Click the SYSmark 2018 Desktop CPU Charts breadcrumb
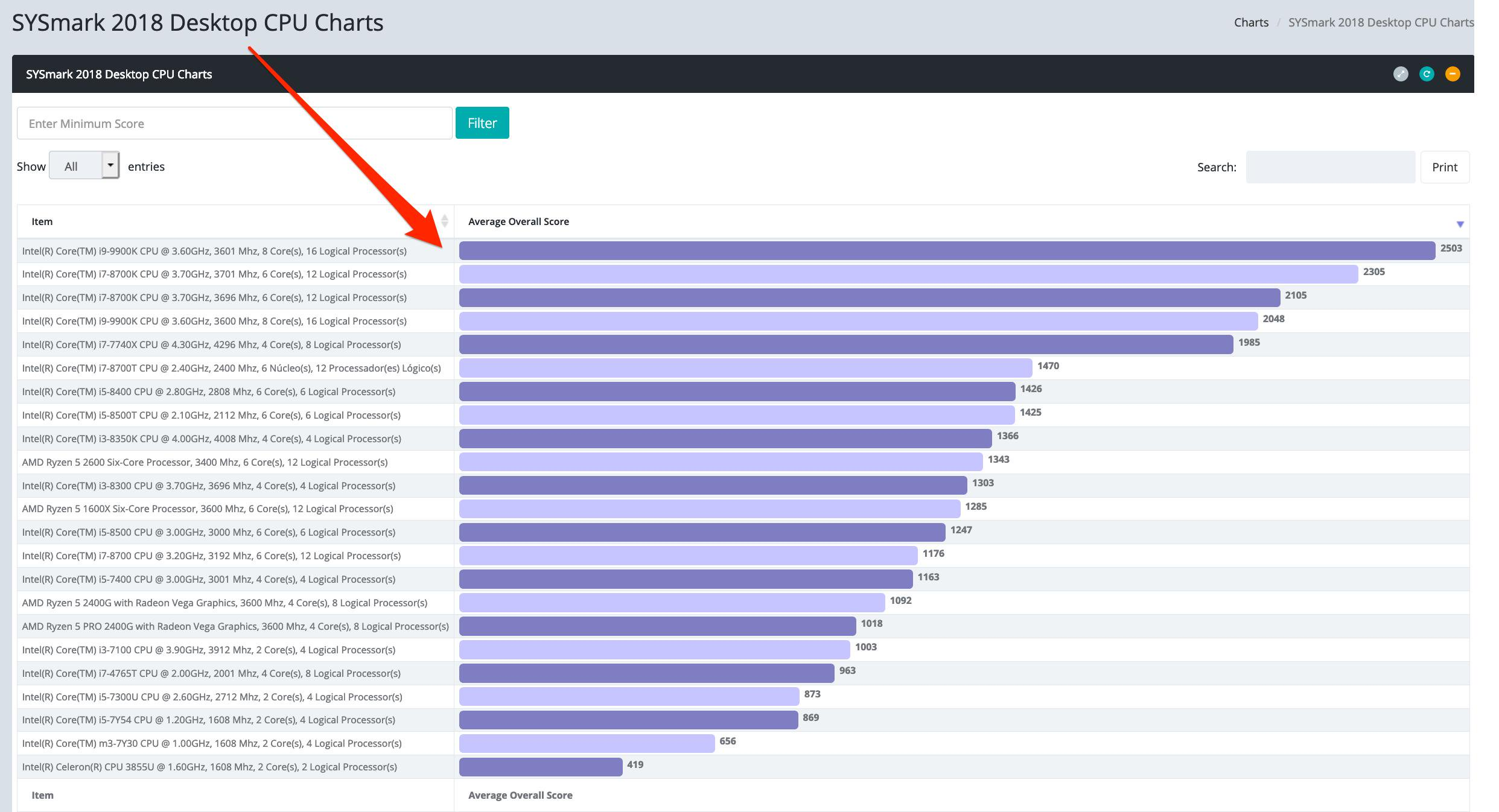The width and height of the screenshot is (1499, 812). pos(1381,22)
